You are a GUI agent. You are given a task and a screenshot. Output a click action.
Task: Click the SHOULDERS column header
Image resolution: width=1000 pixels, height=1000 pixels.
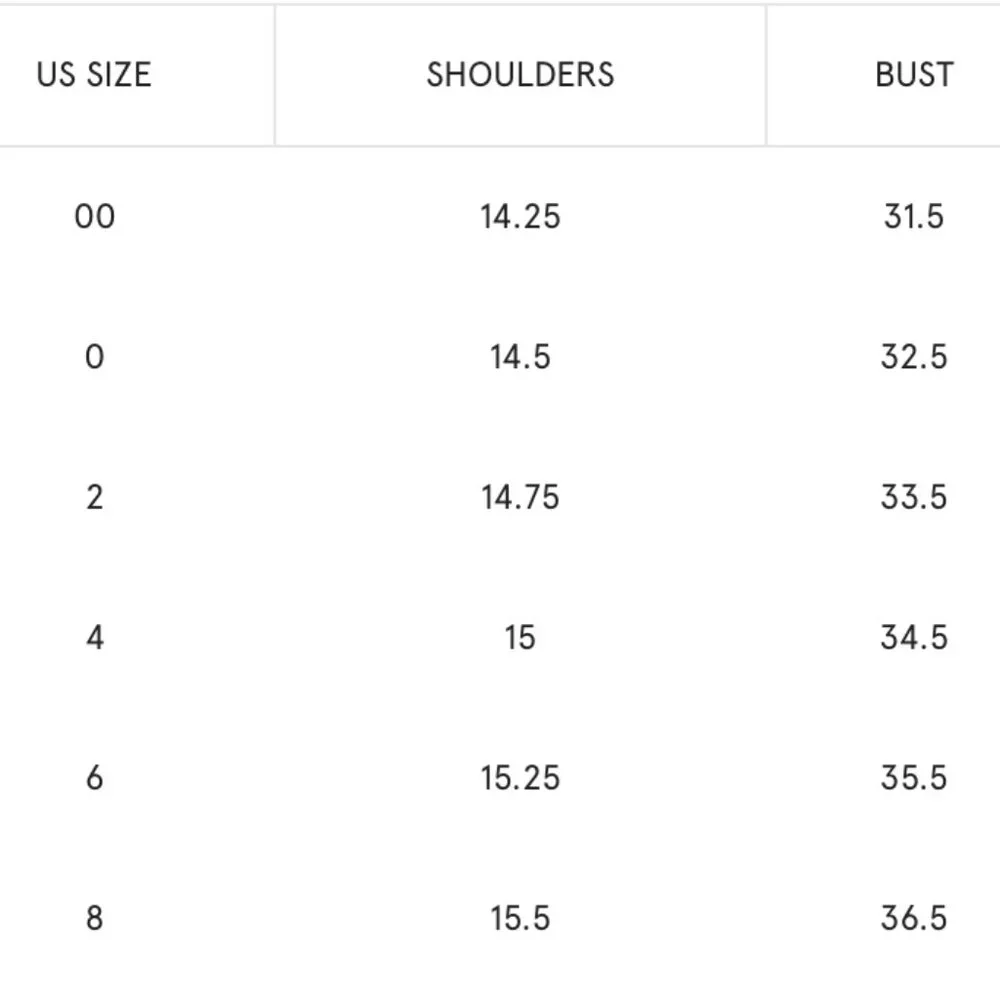520,75
